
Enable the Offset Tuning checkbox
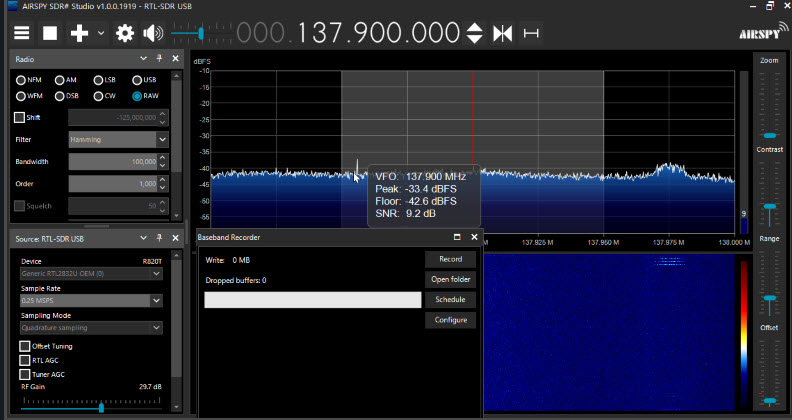25,346
